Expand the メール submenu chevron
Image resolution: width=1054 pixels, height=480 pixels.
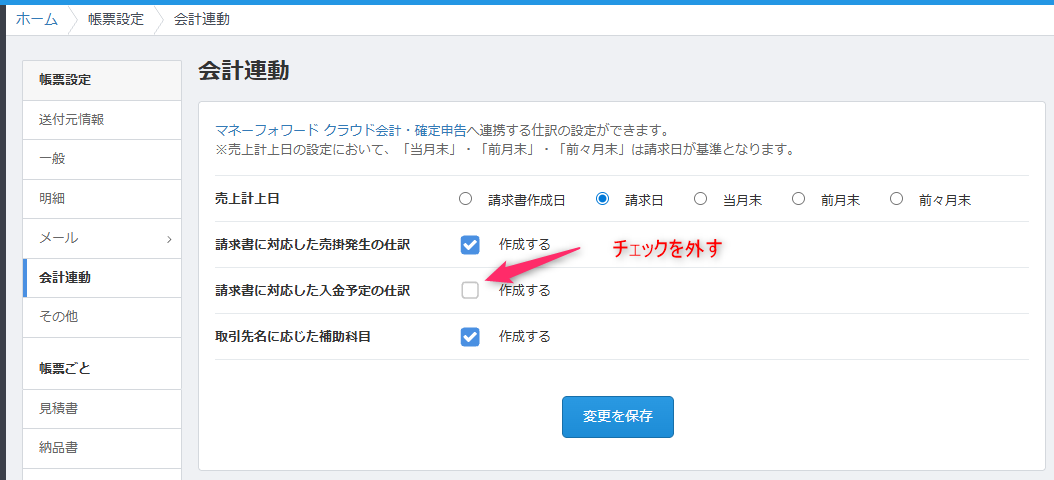tap(169, 239)
